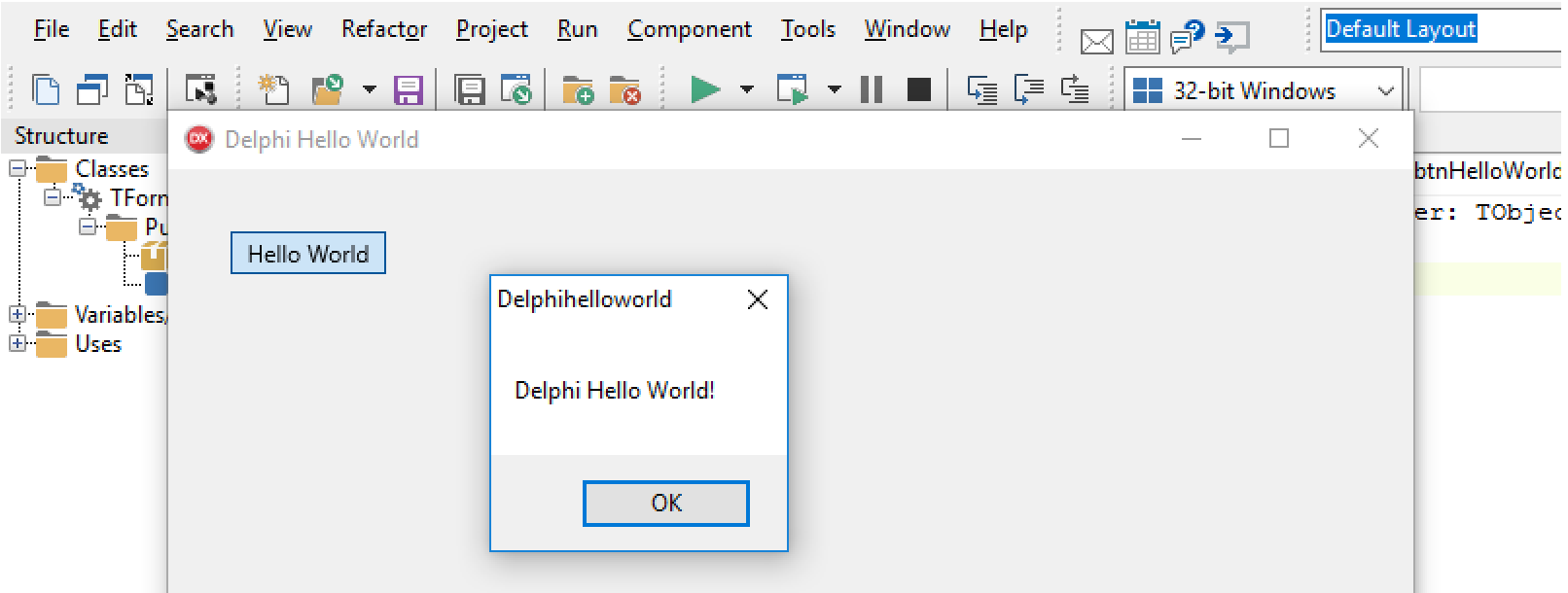Click the green Run play button
The width and height of the screenshot is (1568, 593).
point(705,90)
